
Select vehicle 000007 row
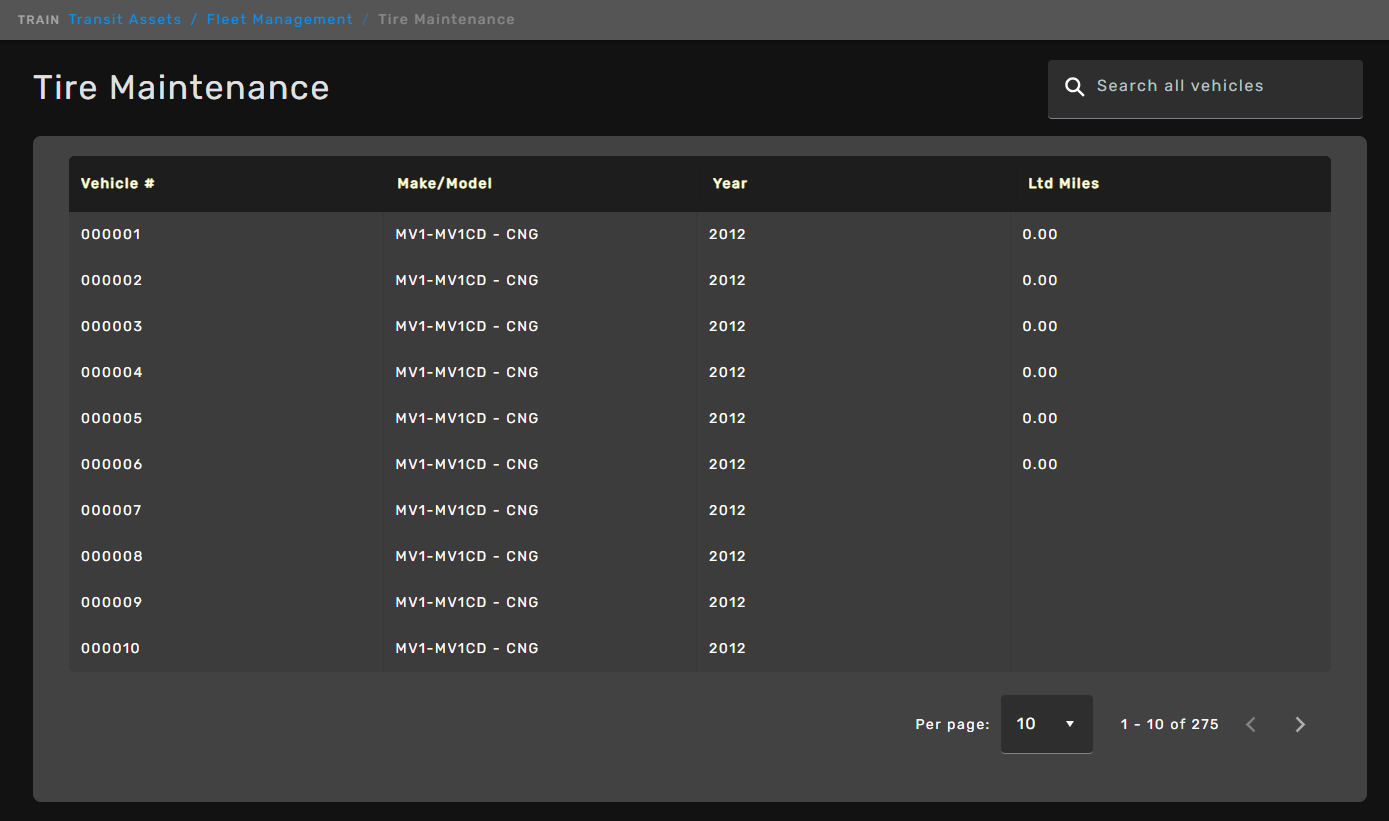pyautogui.click(x=111, y=511)
